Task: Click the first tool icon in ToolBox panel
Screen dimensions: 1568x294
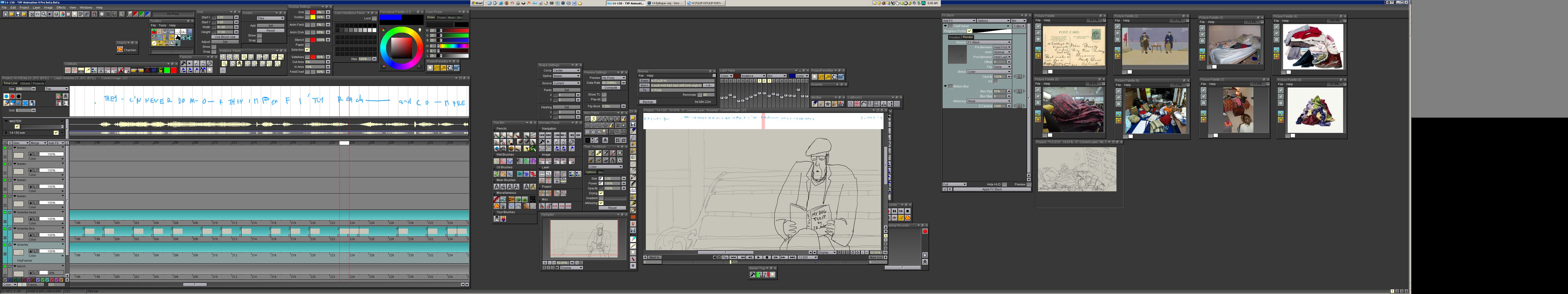Action: coord(154,31)
